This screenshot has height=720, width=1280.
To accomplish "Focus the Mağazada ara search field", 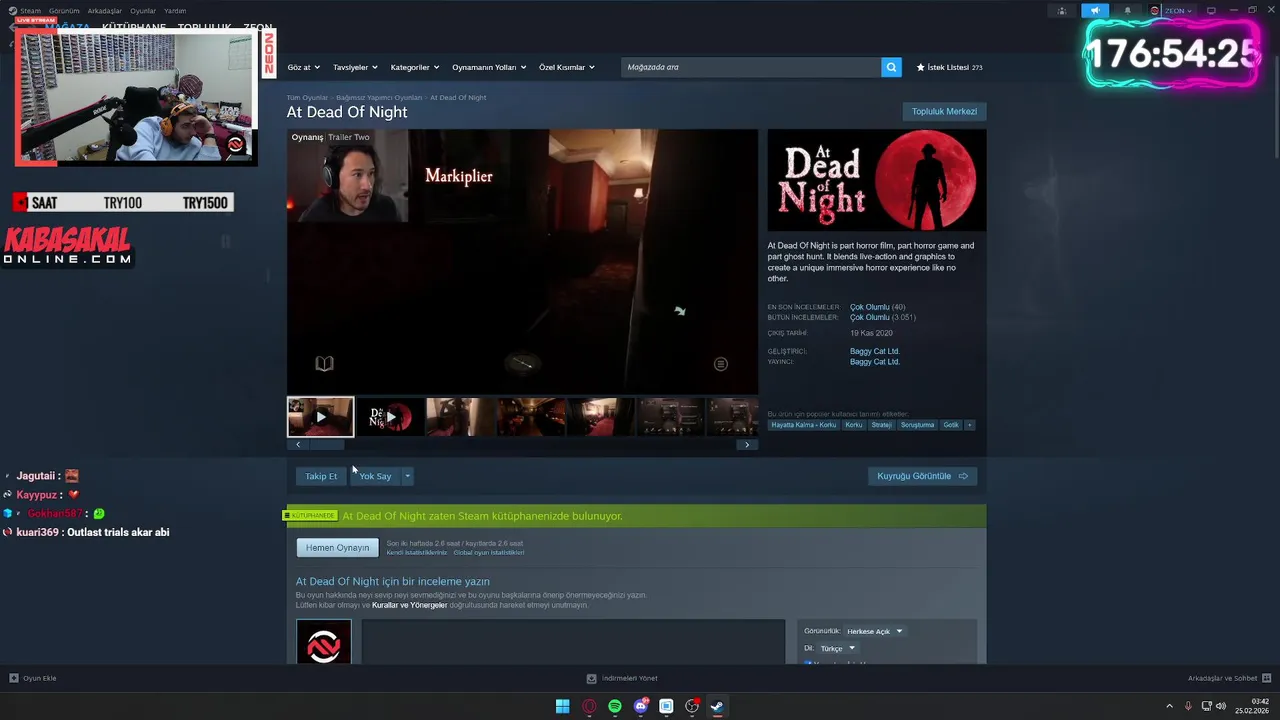I will click(751, 67).
